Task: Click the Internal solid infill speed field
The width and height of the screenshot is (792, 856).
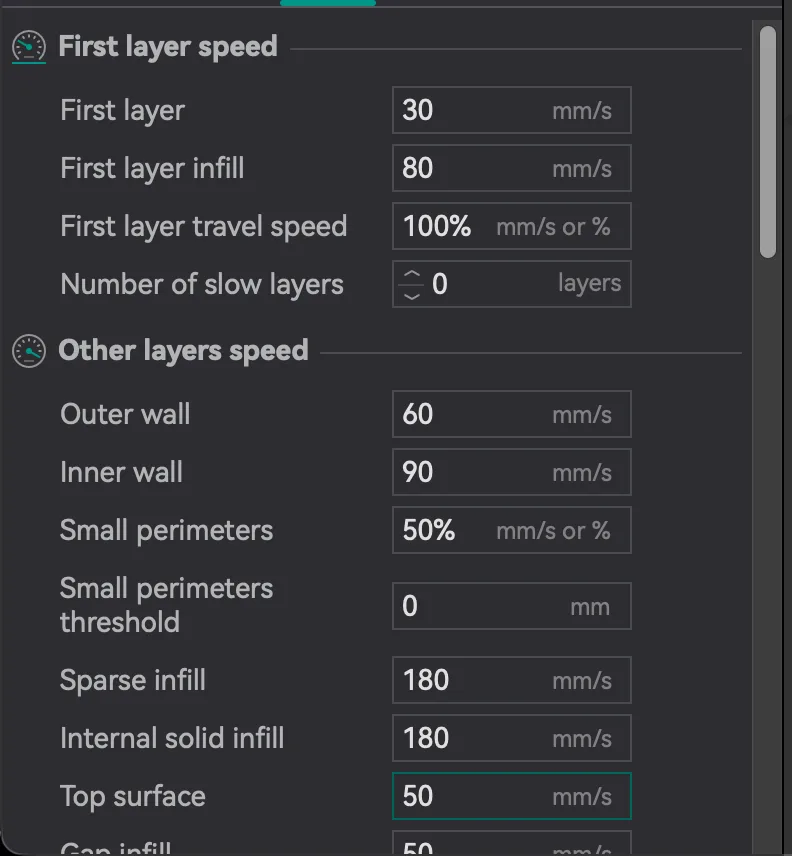Action: pos(511,738)
